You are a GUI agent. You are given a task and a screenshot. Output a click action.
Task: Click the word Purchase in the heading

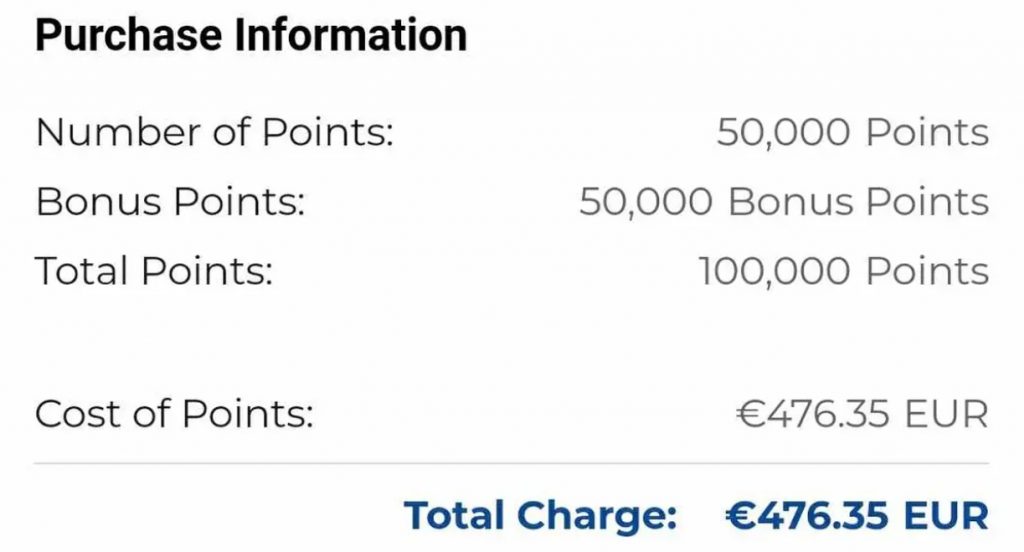[x=129, y=35]
